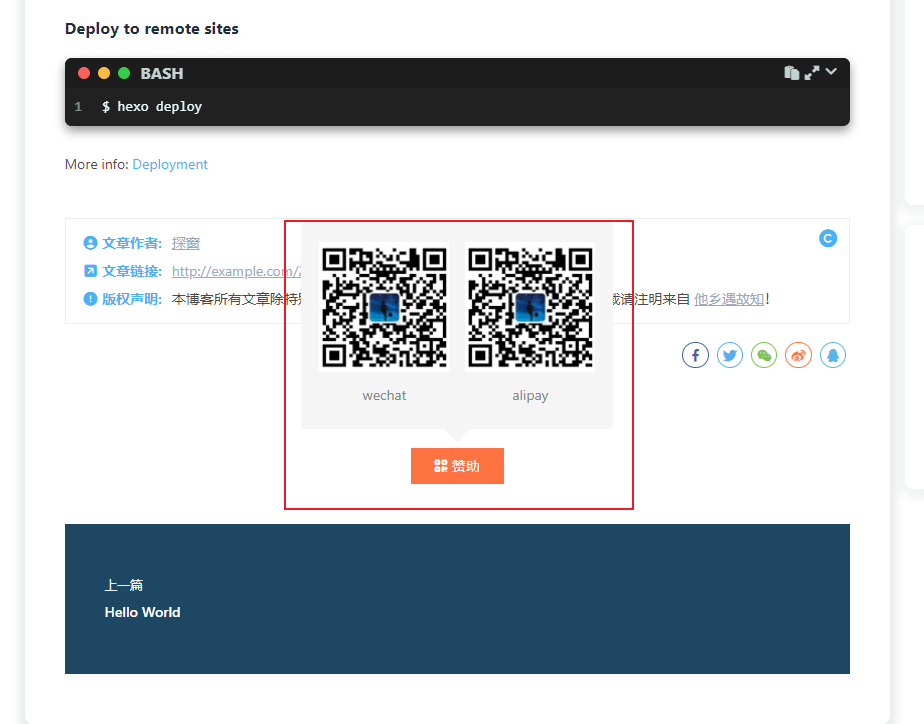Open the wechat QR code image

pyautogui.click(x=384, y=307)
